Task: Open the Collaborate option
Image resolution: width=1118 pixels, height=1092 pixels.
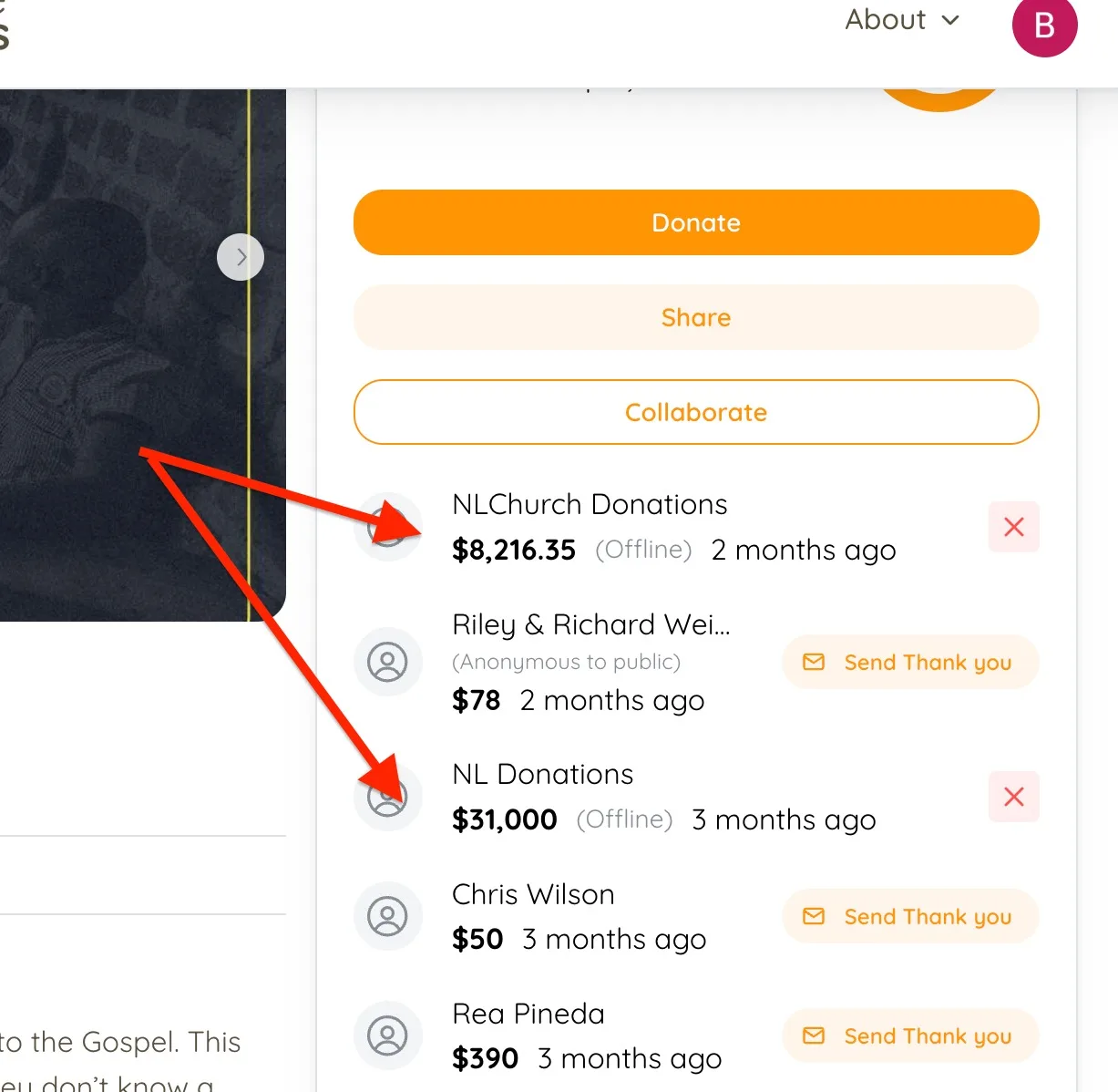Action: [696, 412]
